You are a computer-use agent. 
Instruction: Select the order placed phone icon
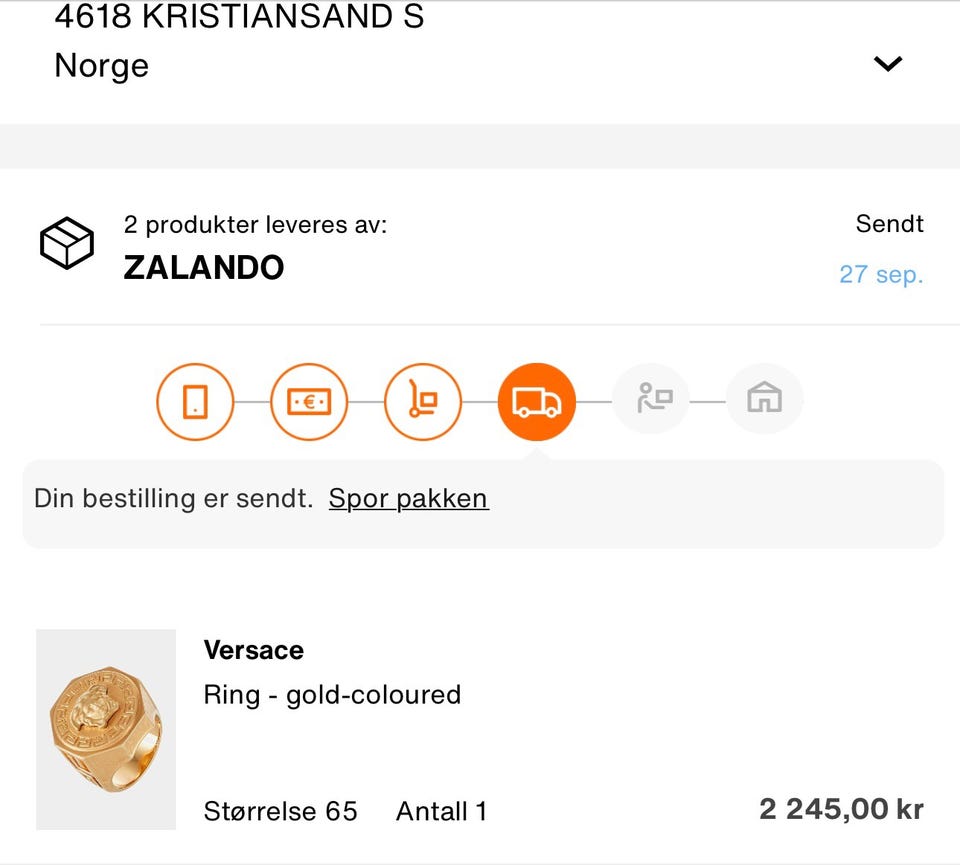195,400
